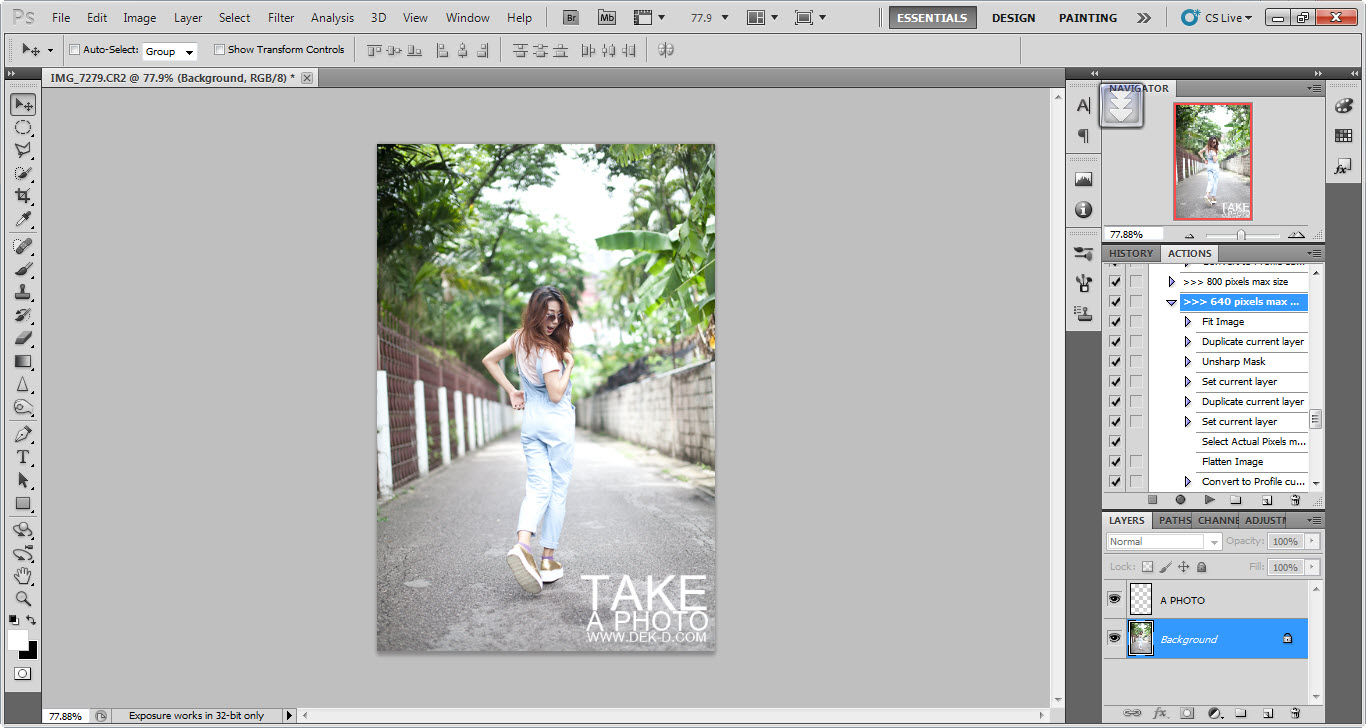Hide the A PHOTO layer
This screenshot has width=1366, height=728.
tap(1114, 599)
